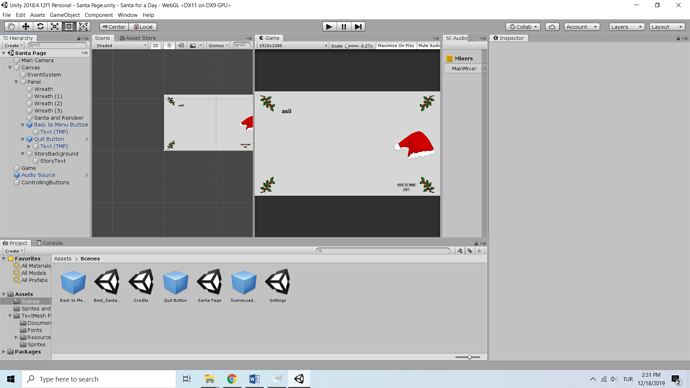Start Play mode

click(x=329, y=27)
